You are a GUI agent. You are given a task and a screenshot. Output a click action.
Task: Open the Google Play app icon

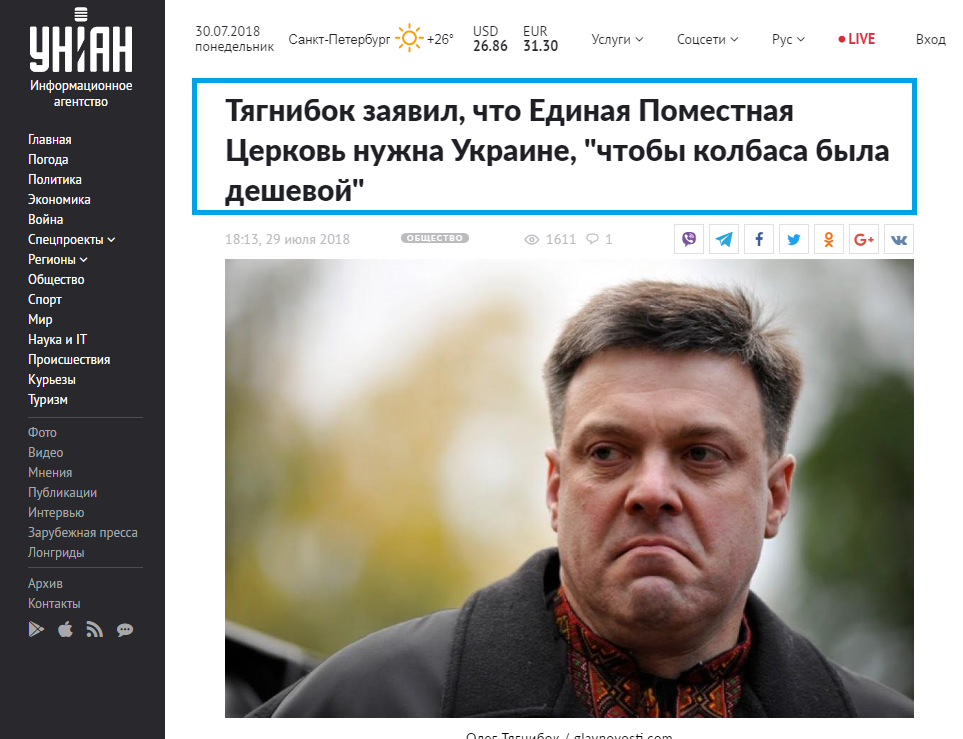point(36,630)
